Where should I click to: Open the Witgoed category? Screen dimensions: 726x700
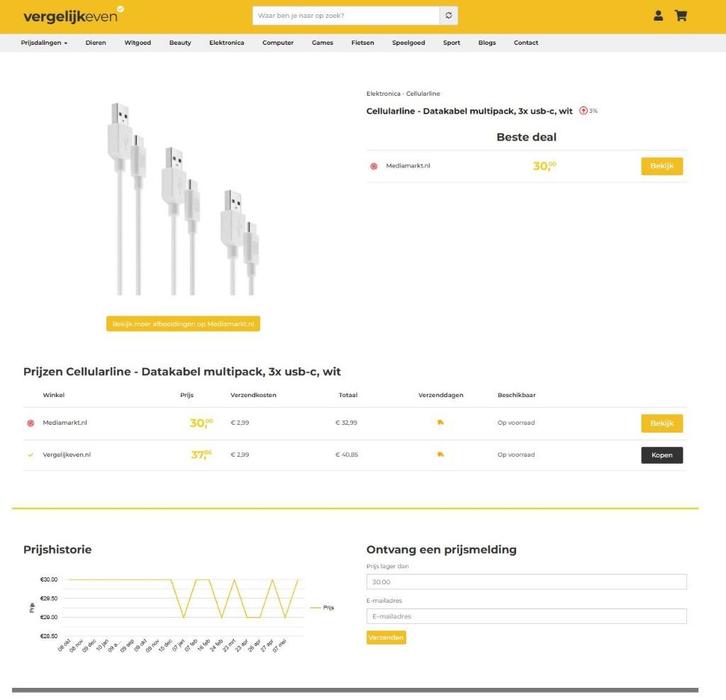138,43
